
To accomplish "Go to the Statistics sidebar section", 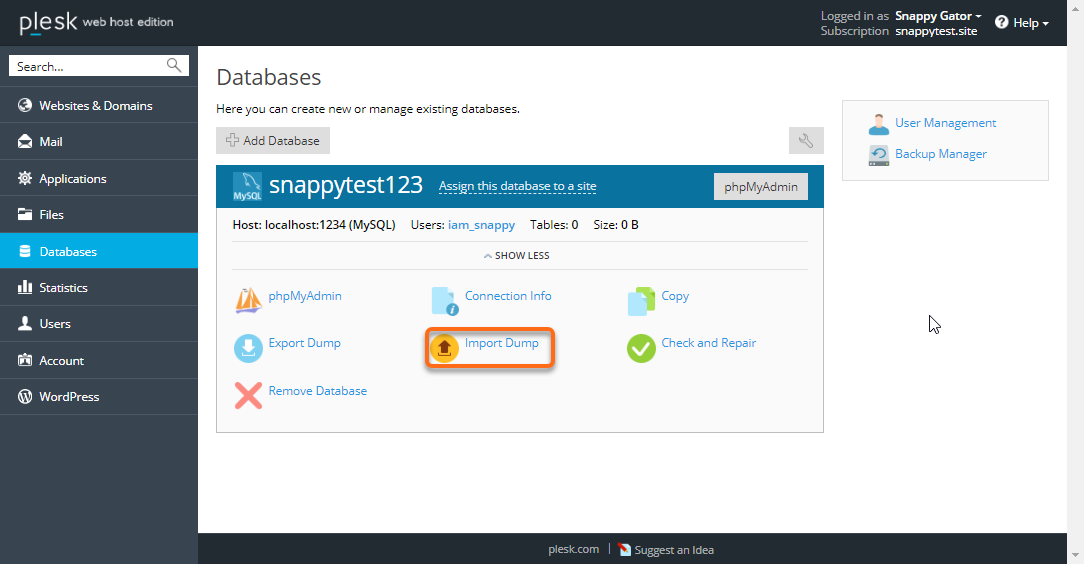I will [64, 288].
